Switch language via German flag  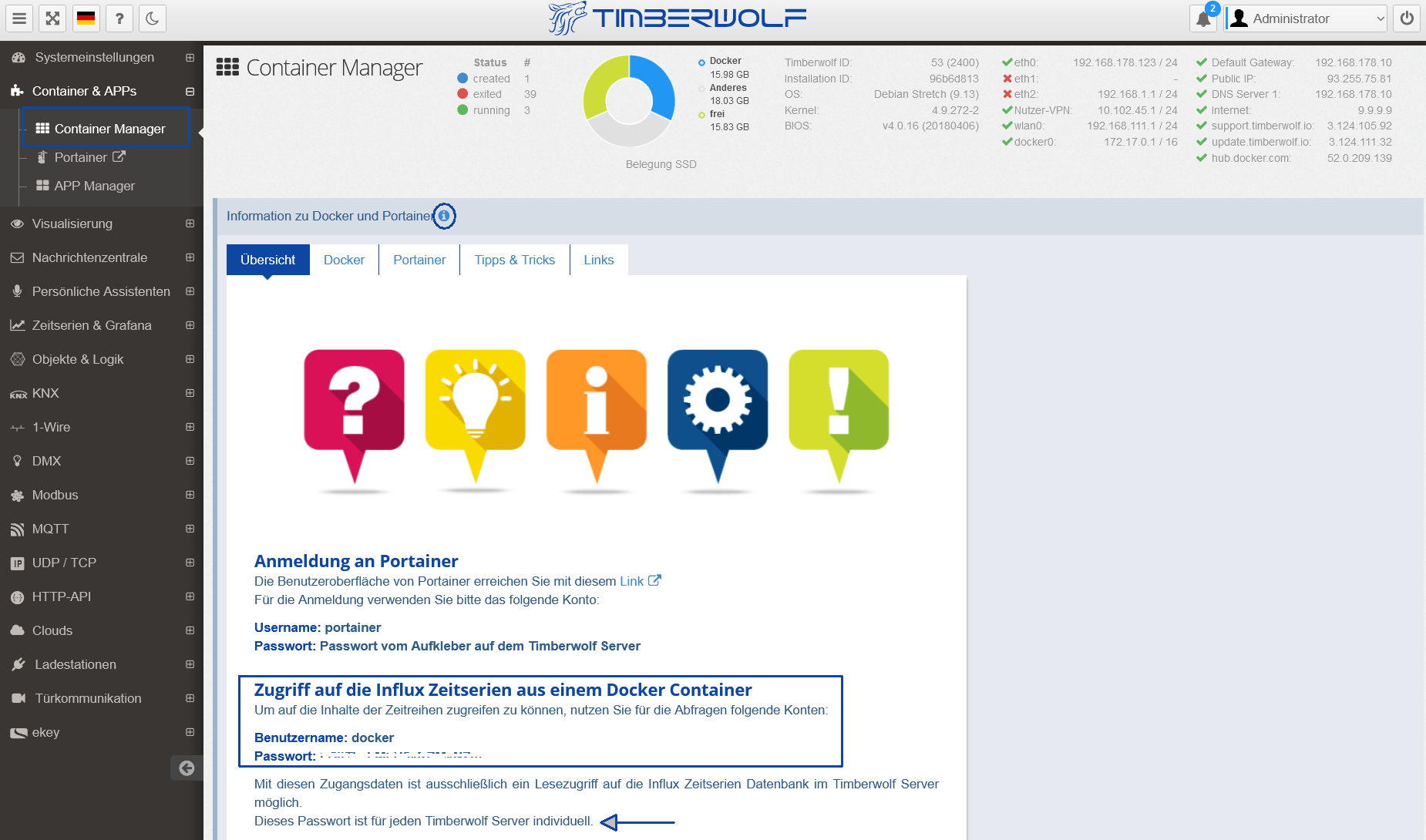86,18
